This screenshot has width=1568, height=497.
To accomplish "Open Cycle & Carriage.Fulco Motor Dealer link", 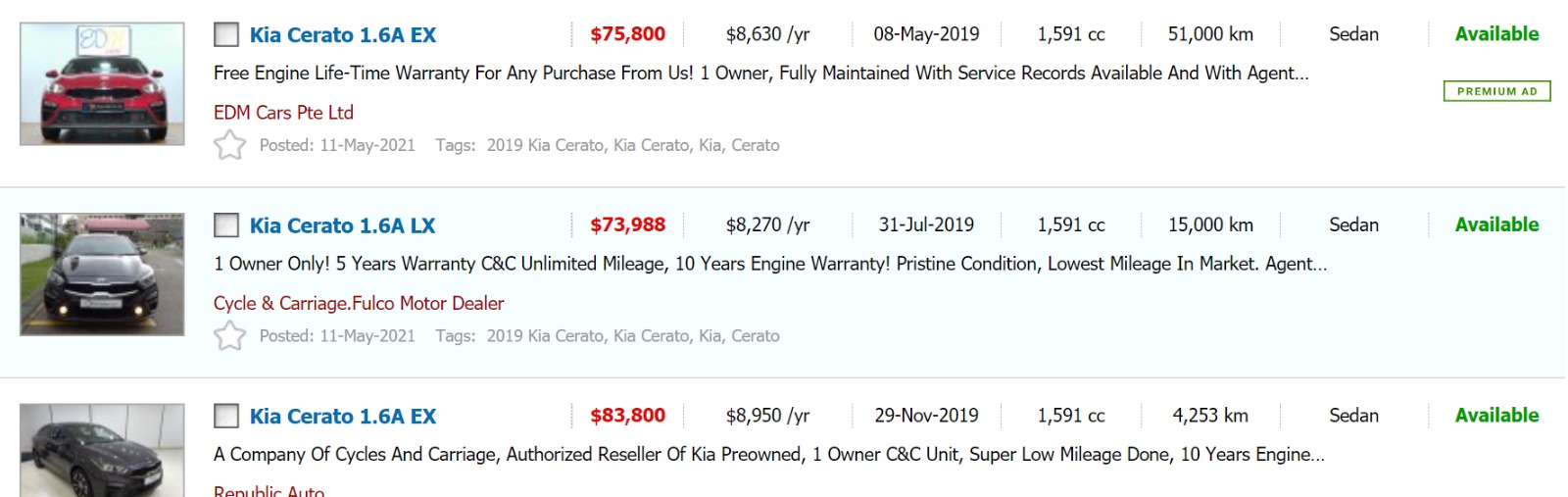I will 359,303.
